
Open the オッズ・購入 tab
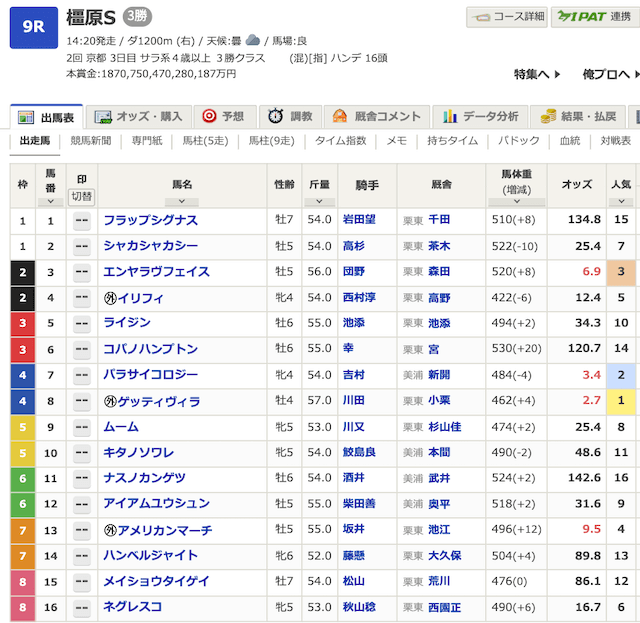[138, 117]
